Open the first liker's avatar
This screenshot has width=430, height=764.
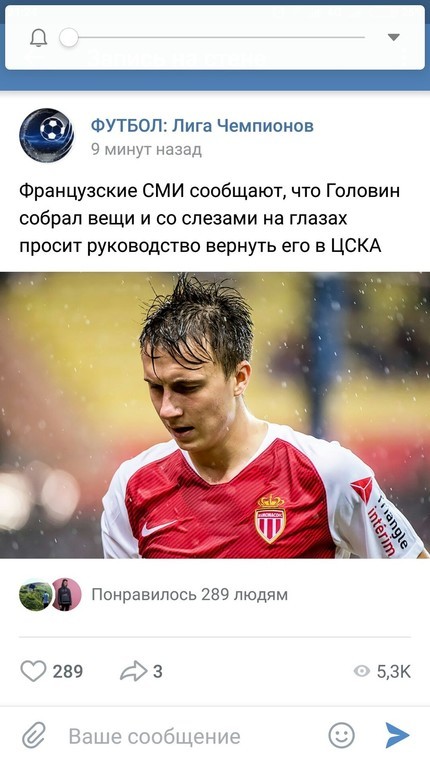[x=35, y=594]
